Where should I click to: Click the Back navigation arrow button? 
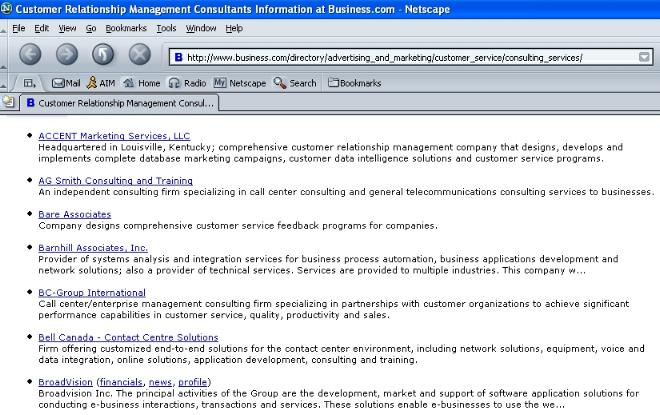[x=30, y=54]
